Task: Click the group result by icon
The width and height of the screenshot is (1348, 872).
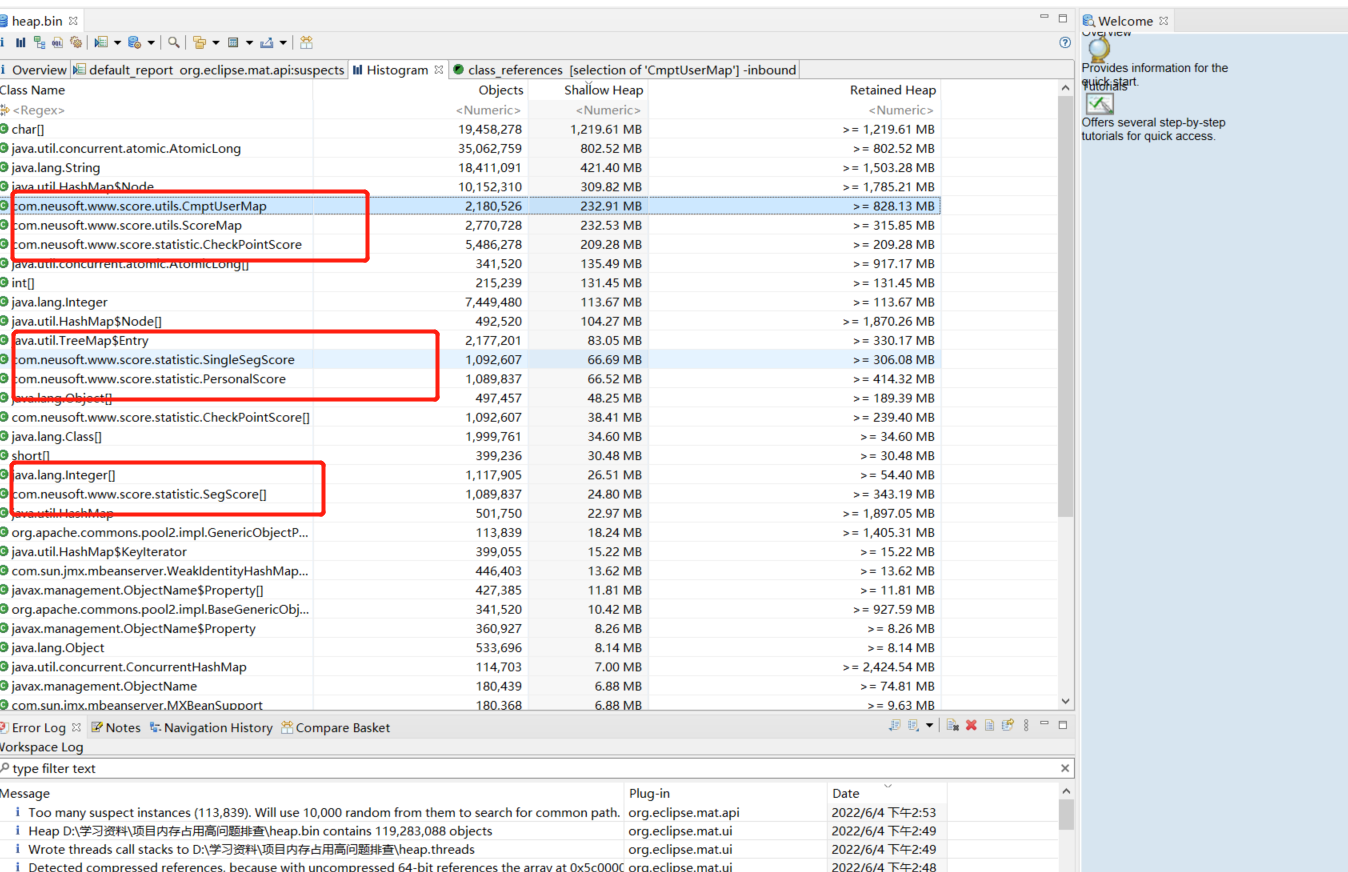Action: coord(199,42)
